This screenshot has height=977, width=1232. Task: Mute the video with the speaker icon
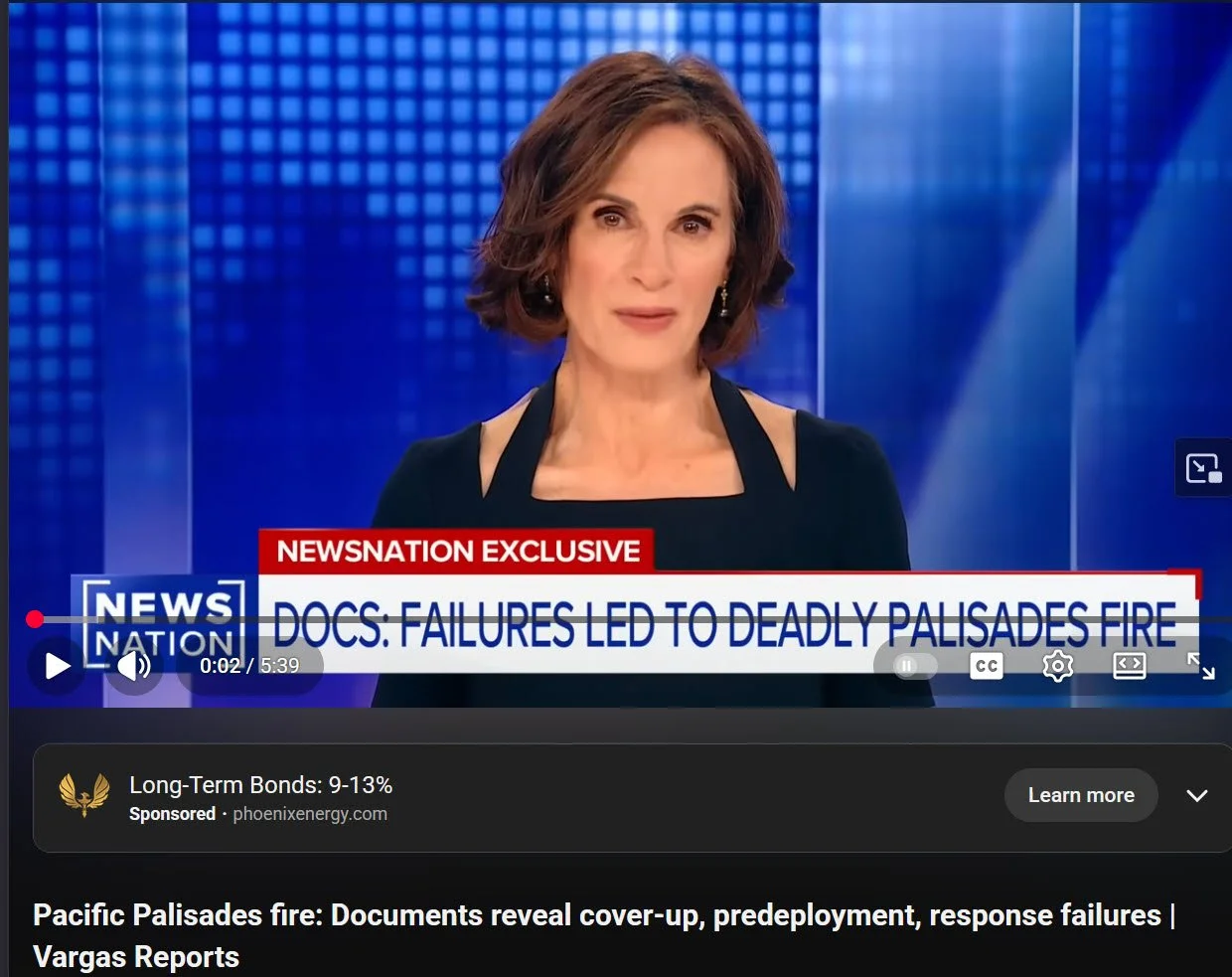[134, 666]
